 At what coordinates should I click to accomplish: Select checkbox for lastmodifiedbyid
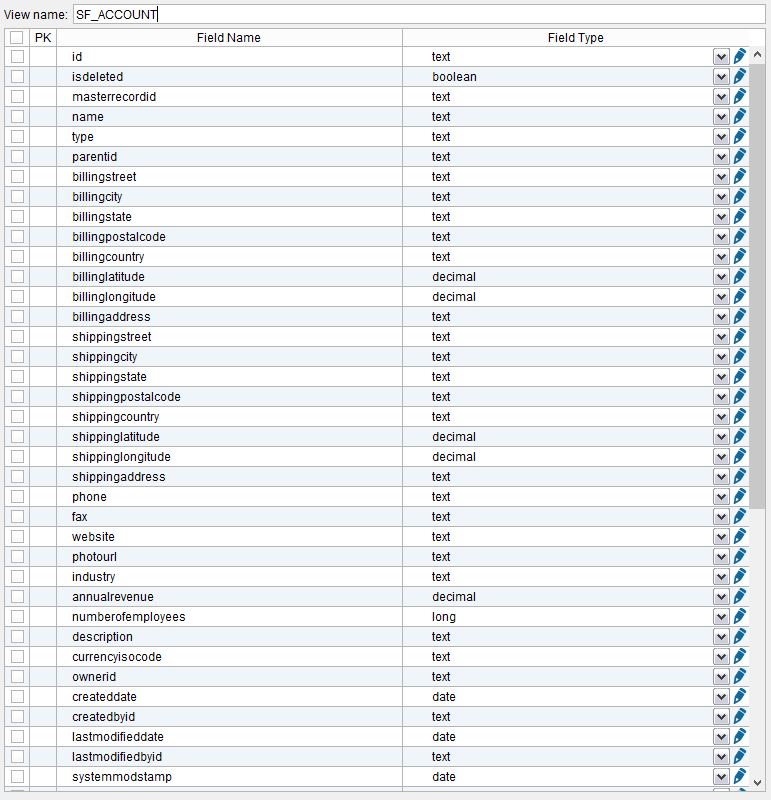[x=17, y=757]
